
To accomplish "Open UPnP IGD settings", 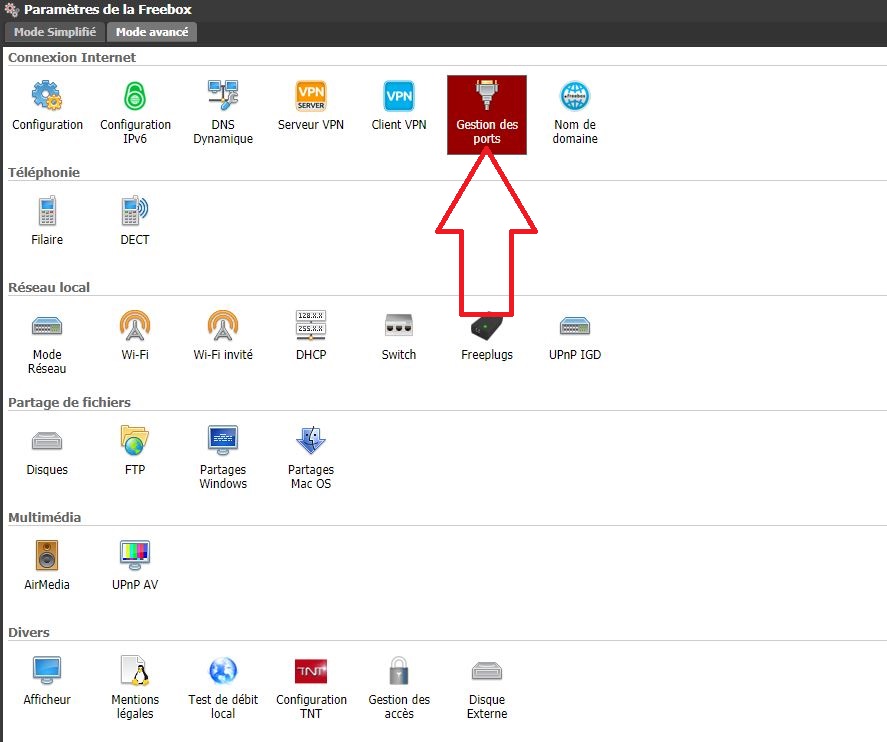I will tap(575, 336).
